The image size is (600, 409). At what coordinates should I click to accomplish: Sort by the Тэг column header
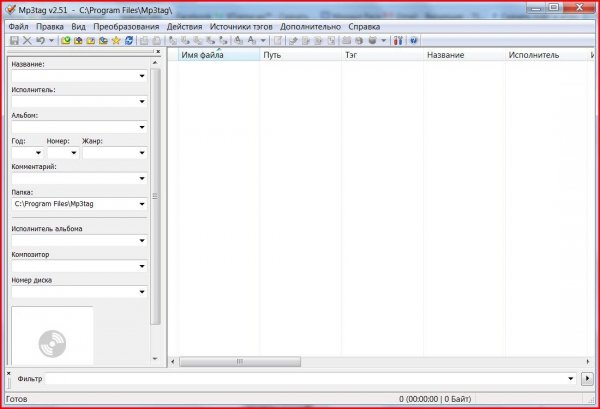pyautogui.click(x=382, y=55)
